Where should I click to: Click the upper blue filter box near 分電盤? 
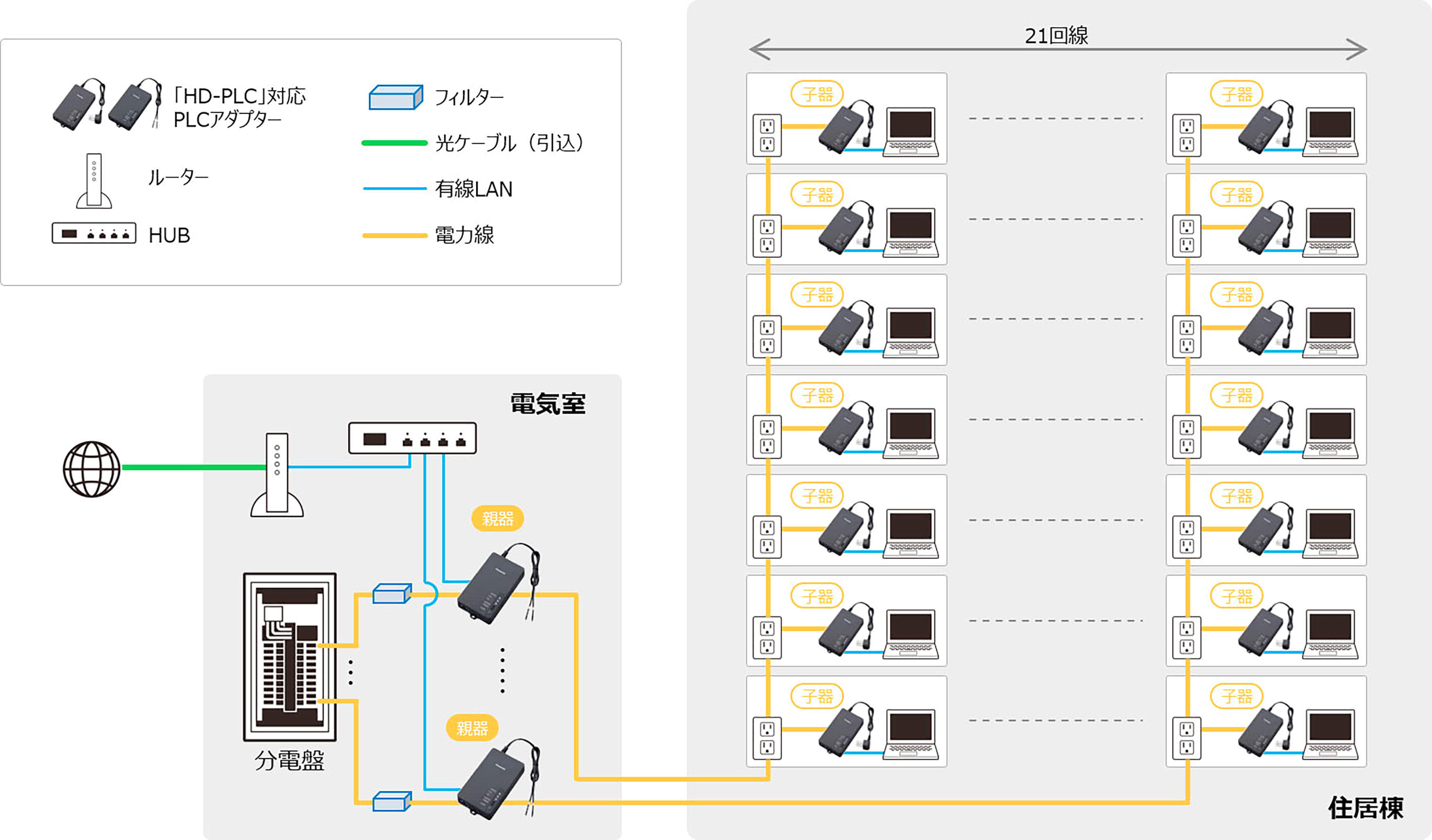tap(392, 594)
